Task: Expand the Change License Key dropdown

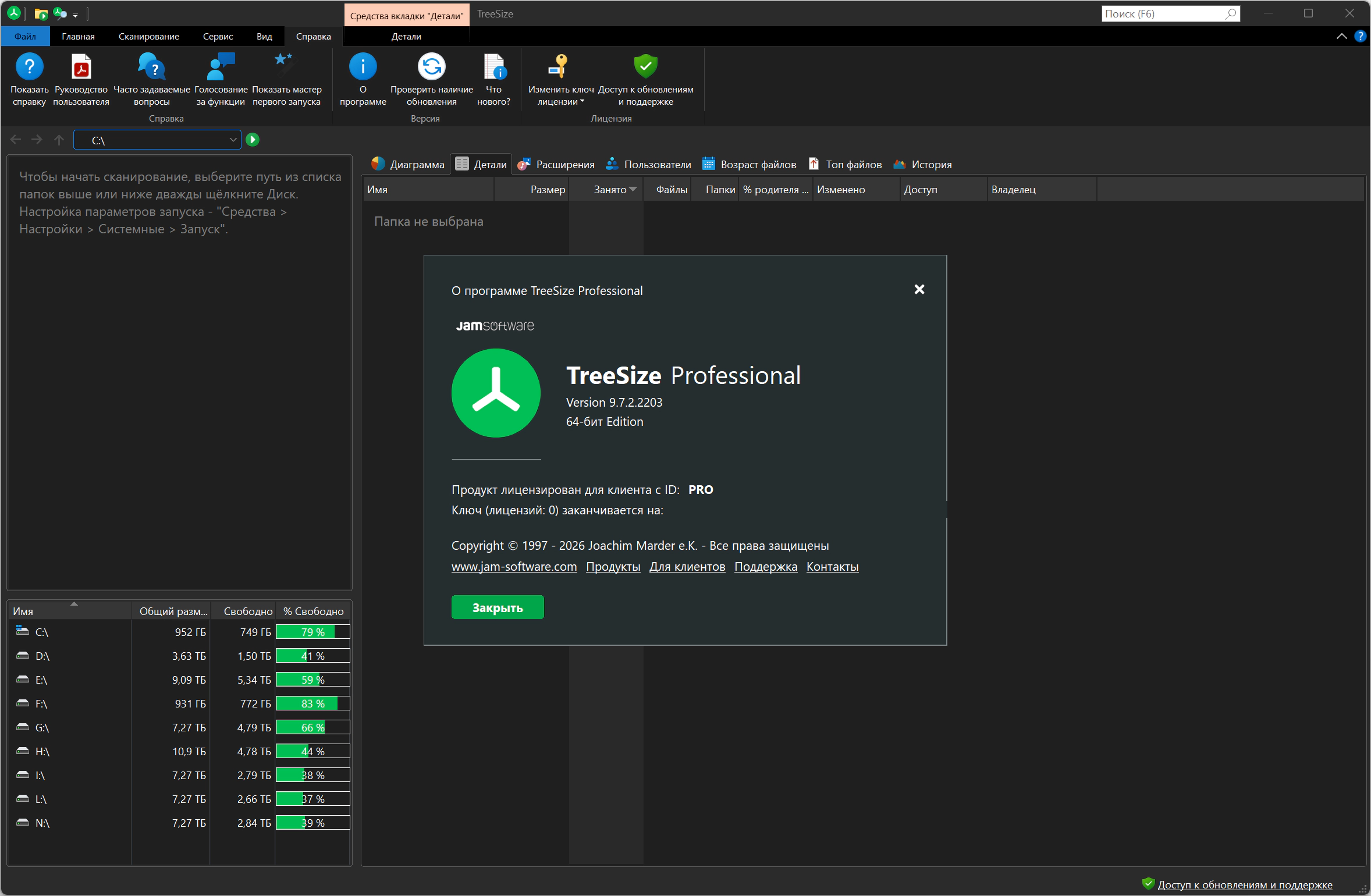Action: tap(581, 102)
